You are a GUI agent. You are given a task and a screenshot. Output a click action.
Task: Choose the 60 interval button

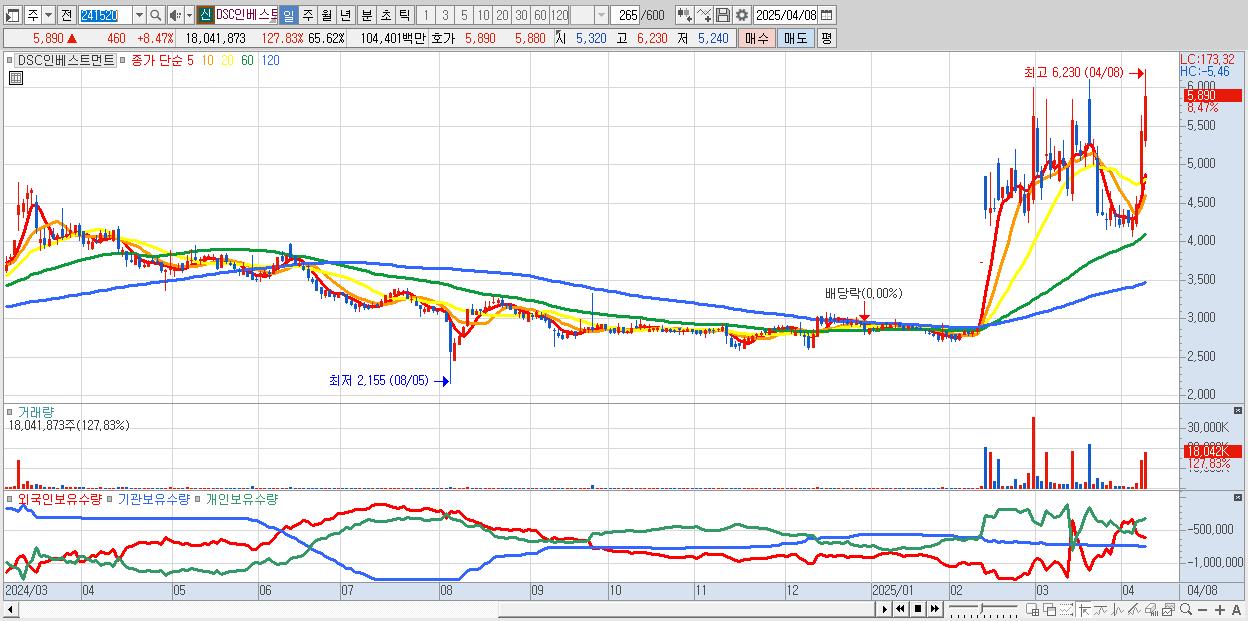pos(540,15)
